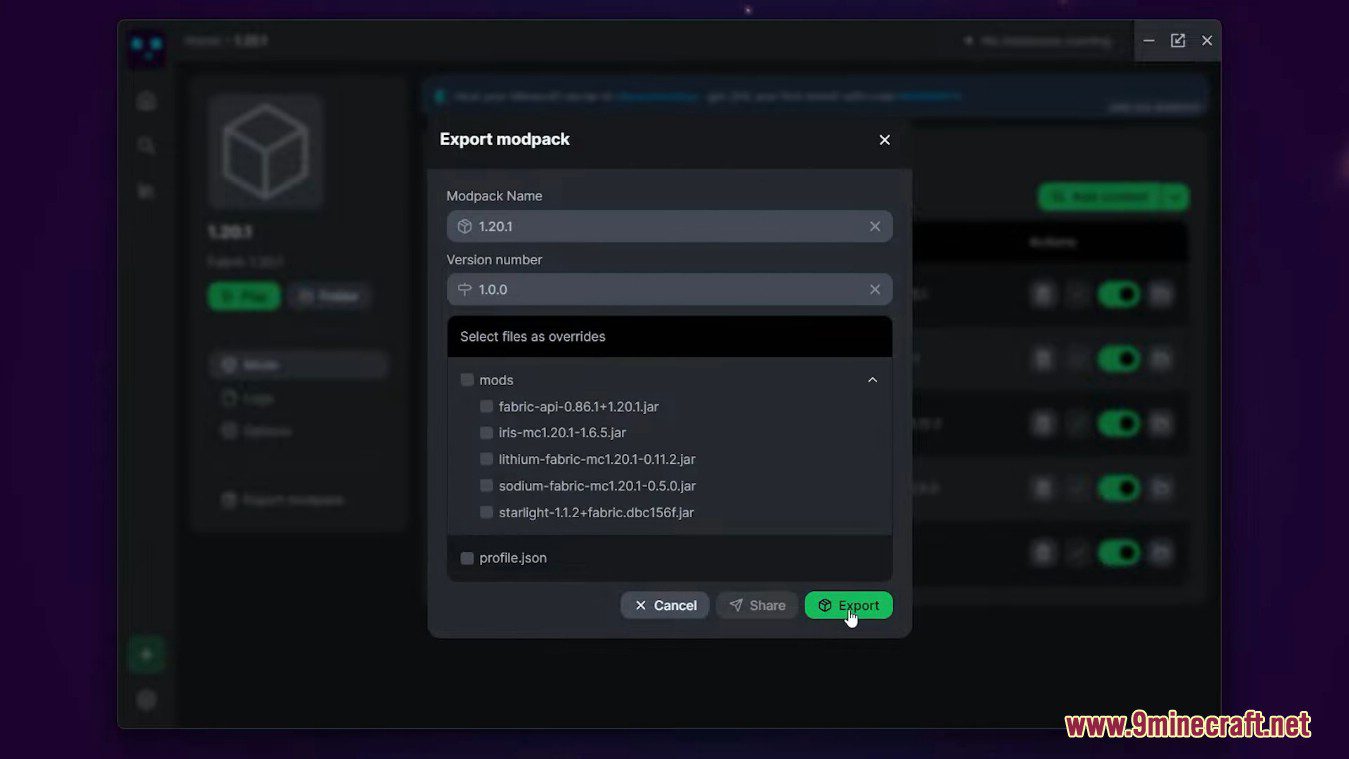Screen dimensions: 1349x759
Task: Toggle the fourth mod row's switch
Action: click(x=1119, y=488)
